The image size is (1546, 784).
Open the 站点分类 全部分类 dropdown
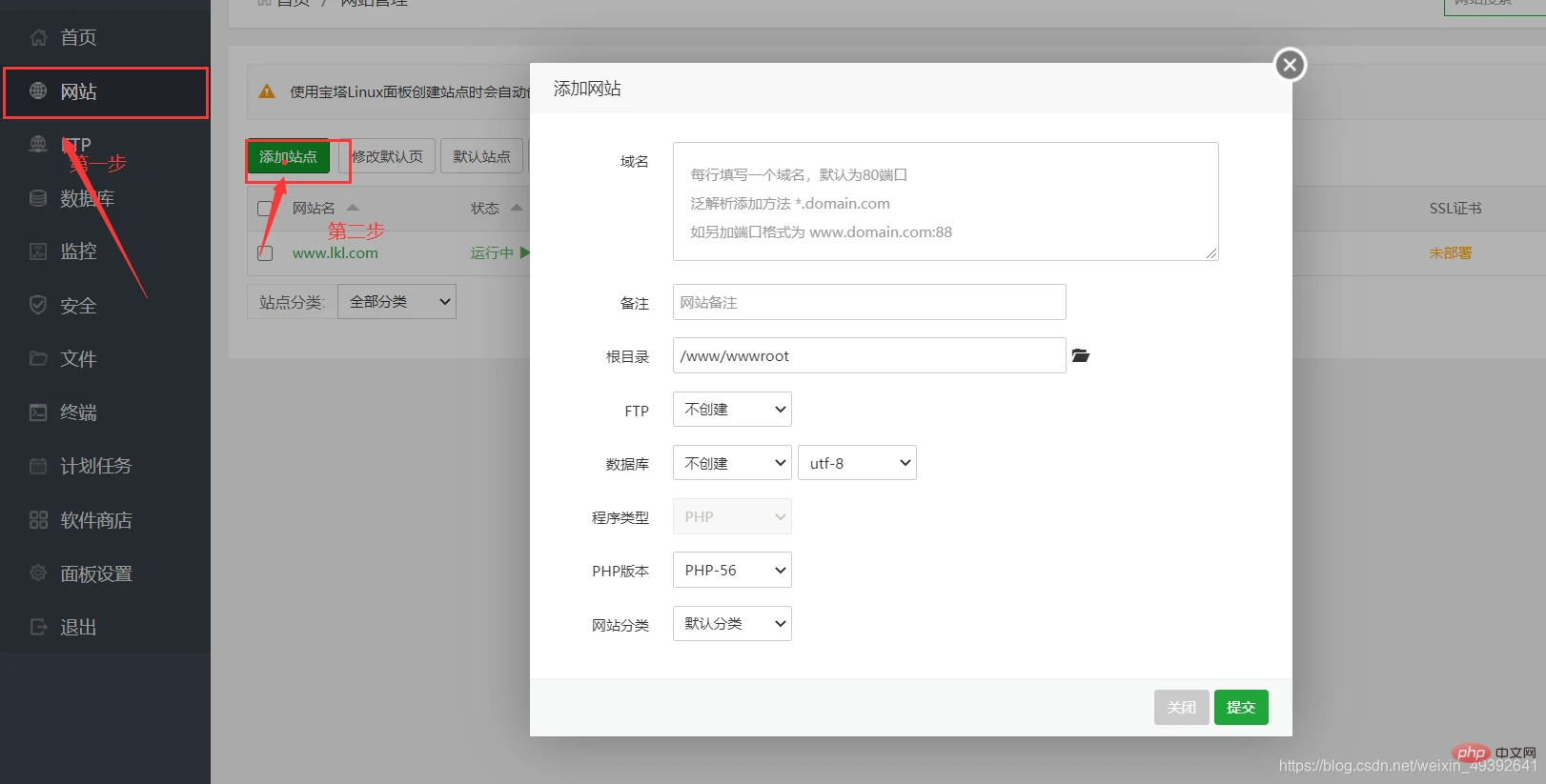(397, 301)
